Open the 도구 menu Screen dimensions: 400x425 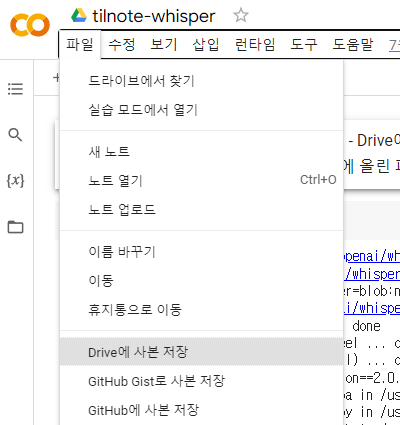pos(304,44)
